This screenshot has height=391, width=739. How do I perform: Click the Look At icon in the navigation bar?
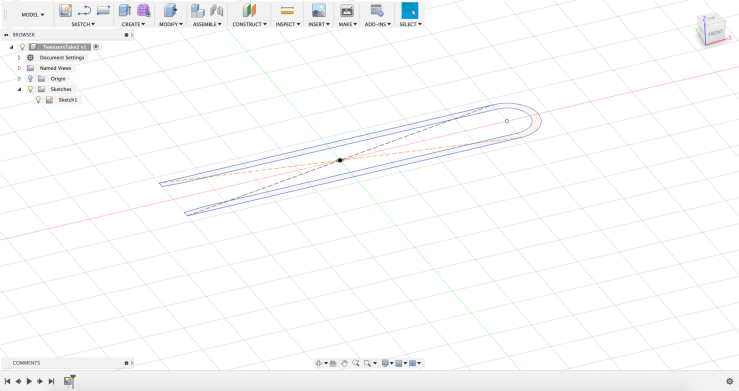(333, 363)
